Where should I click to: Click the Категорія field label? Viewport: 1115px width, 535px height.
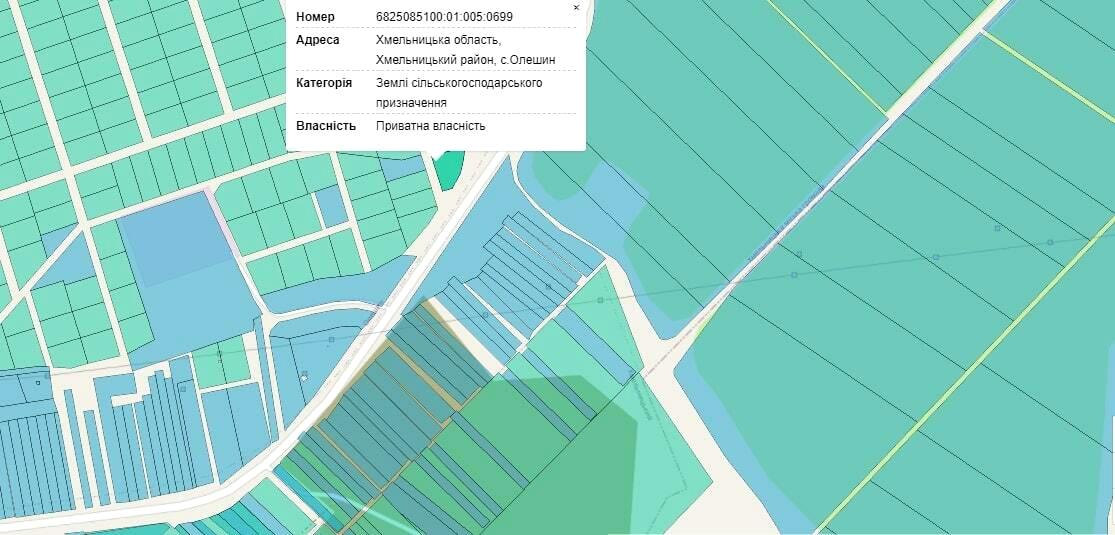point(323,83)
